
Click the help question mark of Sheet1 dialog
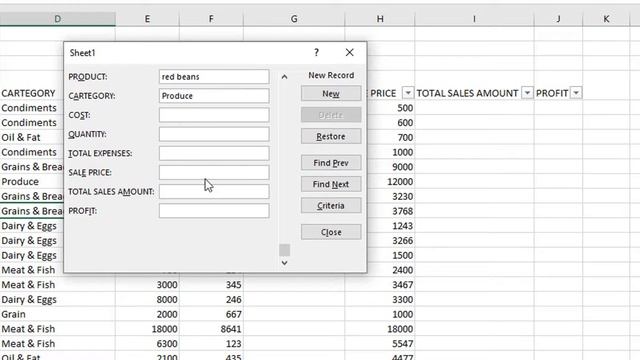(316, 52)
